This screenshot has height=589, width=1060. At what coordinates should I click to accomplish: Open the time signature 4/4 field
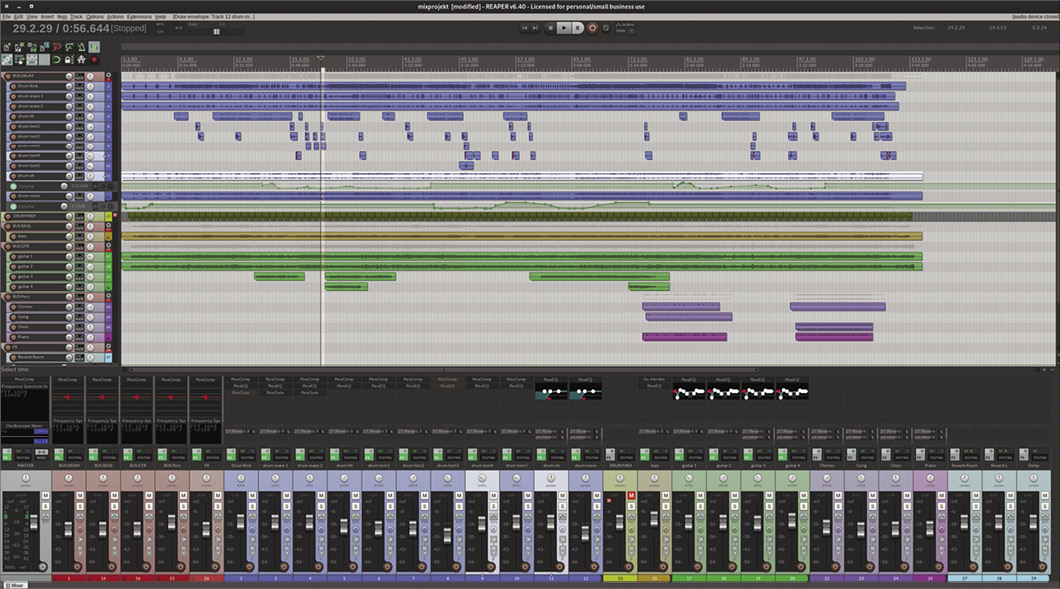(178, 28)
